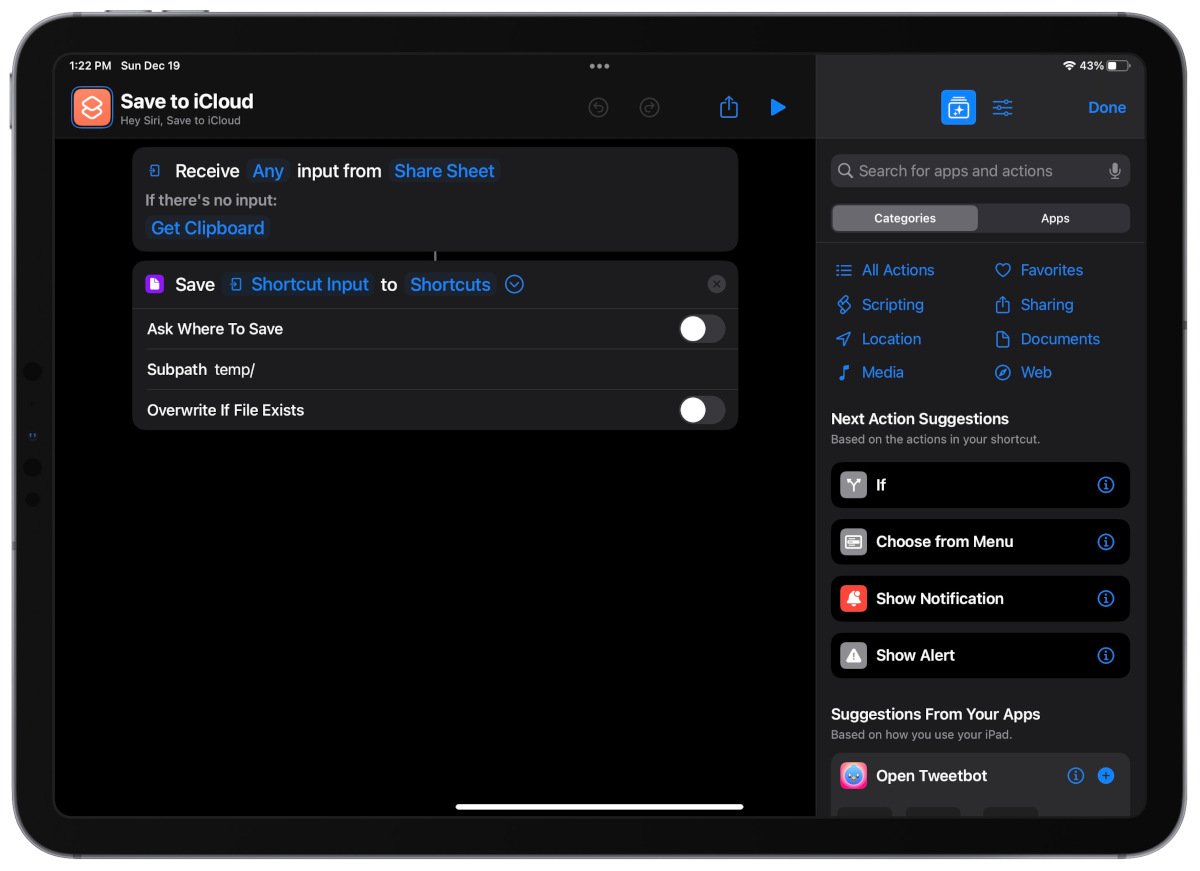Open Documents category

pos(1047,339)
